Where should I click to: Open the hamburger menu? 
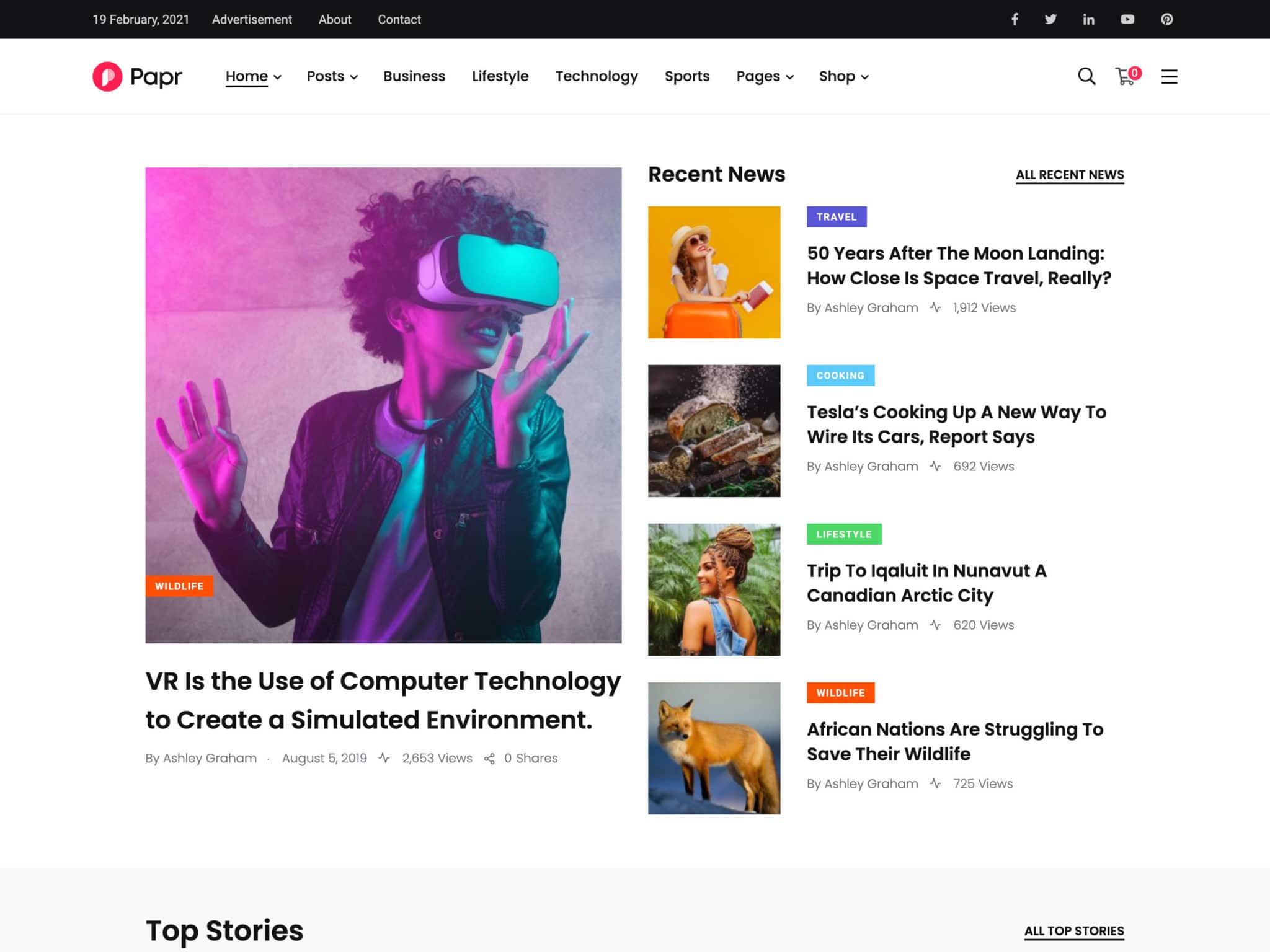[1170, 76]
